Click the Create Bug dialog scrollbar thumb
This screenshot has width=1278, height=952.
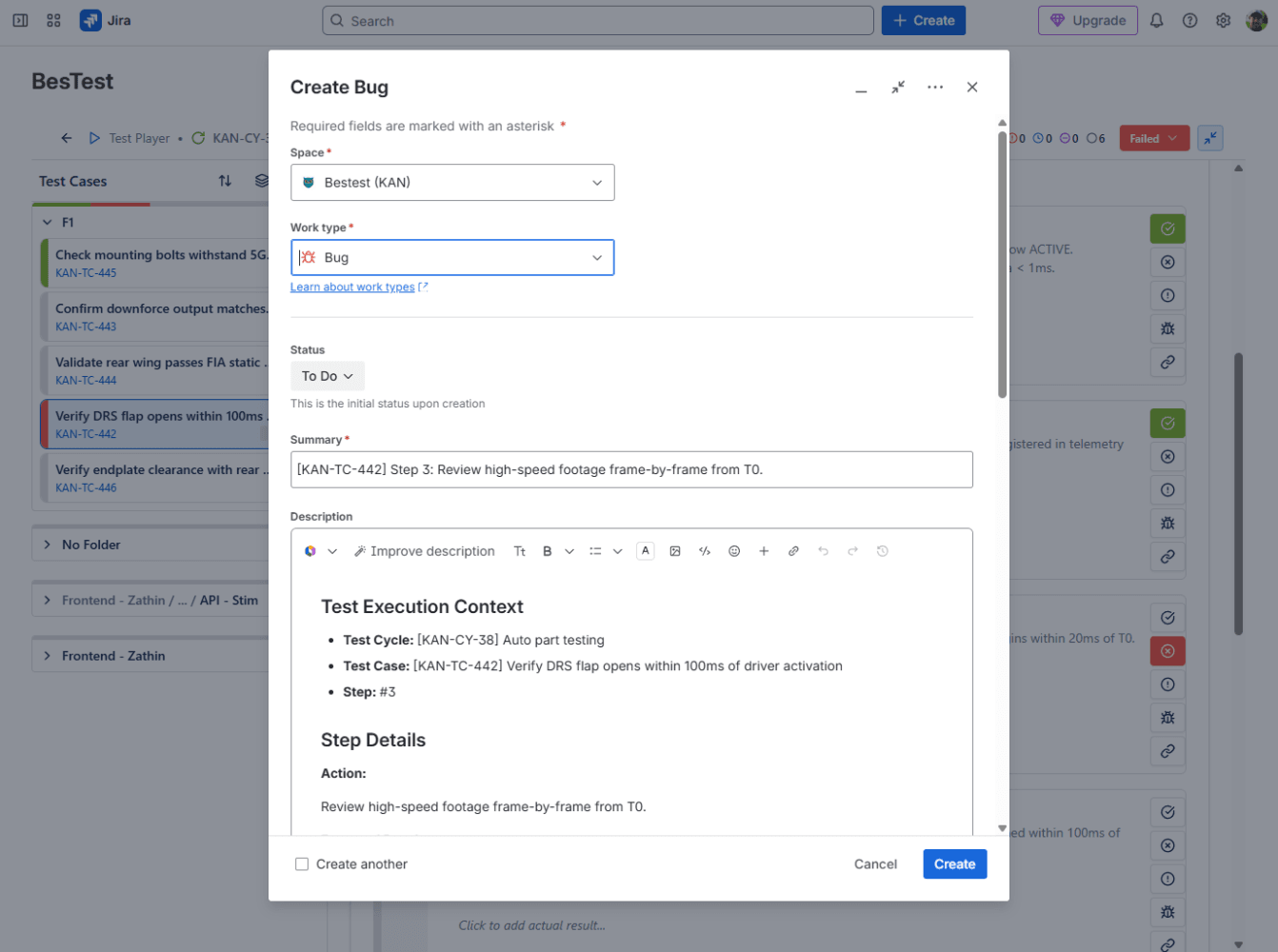1002,265
